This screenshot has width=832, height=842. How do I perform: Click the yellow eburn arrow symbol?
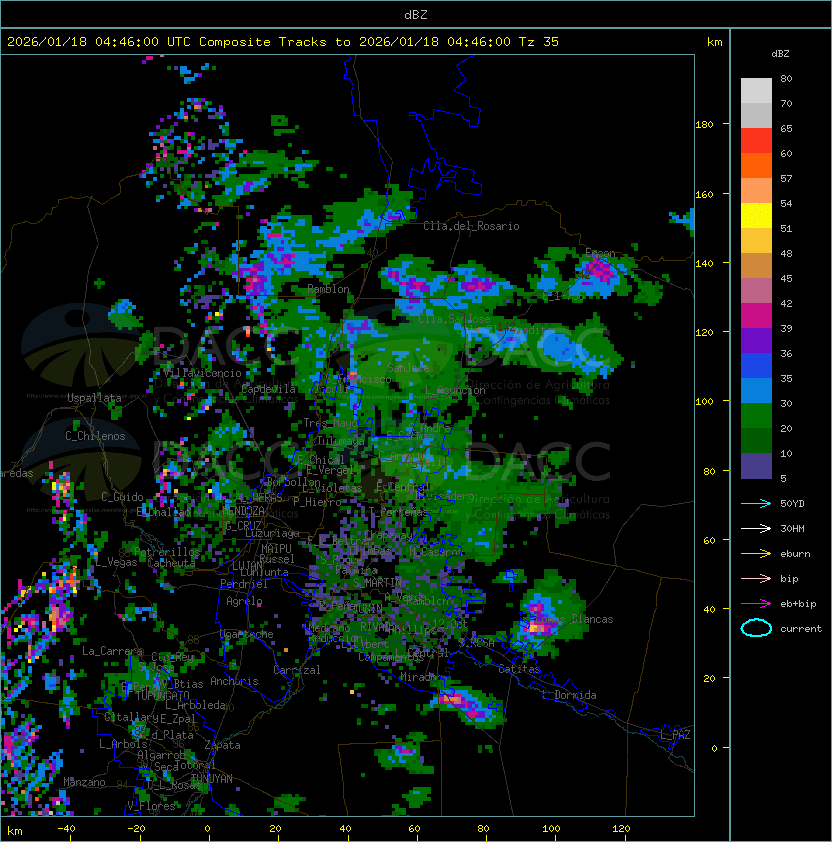(x=756, y=554)
